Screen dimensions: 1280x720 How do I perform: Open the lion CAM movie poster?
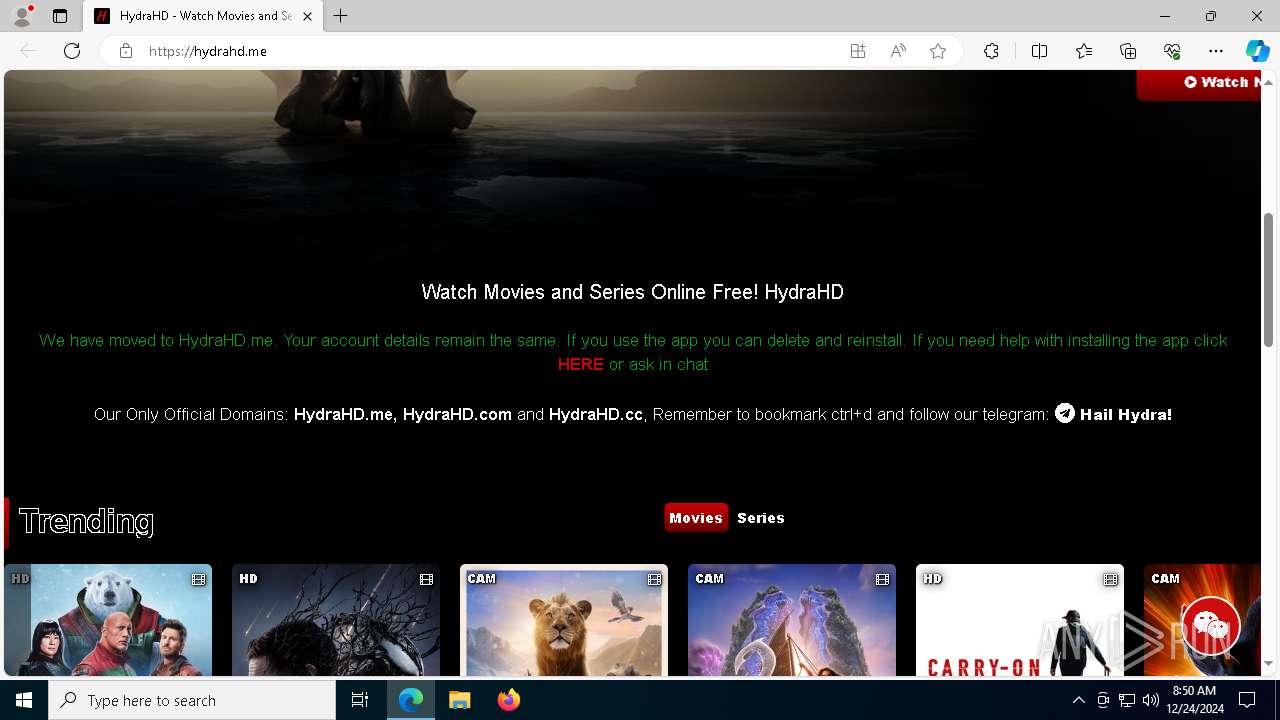pyautogui.click(x=564, y=620)
